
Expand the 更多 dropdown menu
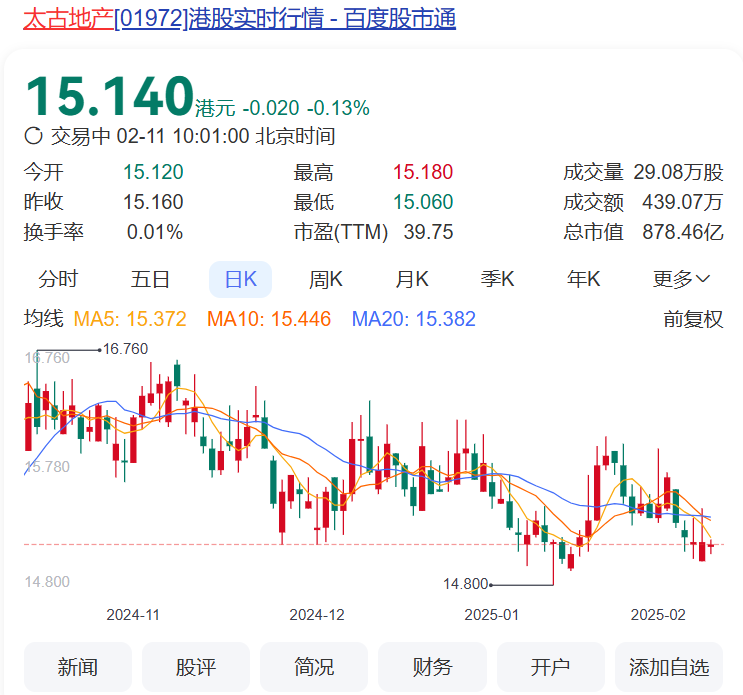(x=681, y=280)
